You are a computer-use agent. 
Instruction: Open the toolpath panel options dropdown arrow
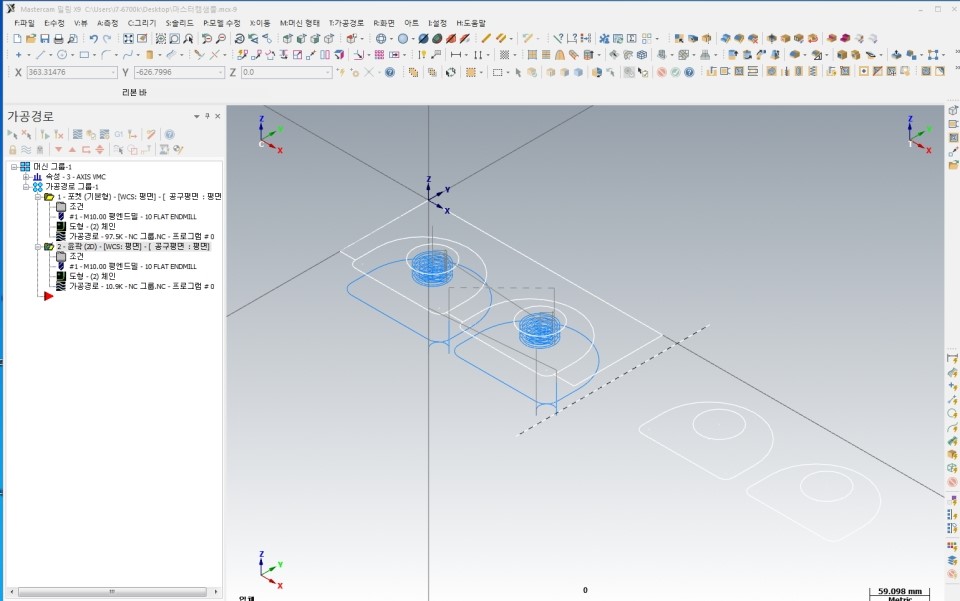(x=197, y=116)
